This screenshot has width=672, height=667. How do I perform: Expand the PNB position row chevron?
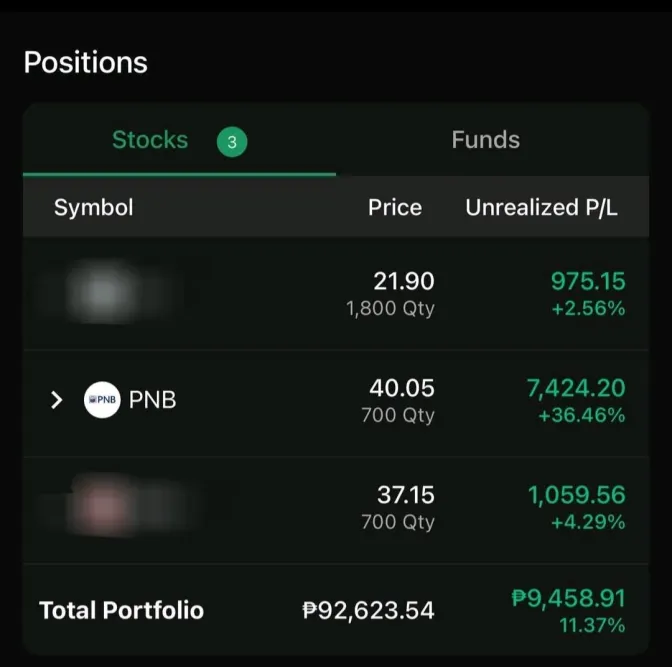click(57, 400)
